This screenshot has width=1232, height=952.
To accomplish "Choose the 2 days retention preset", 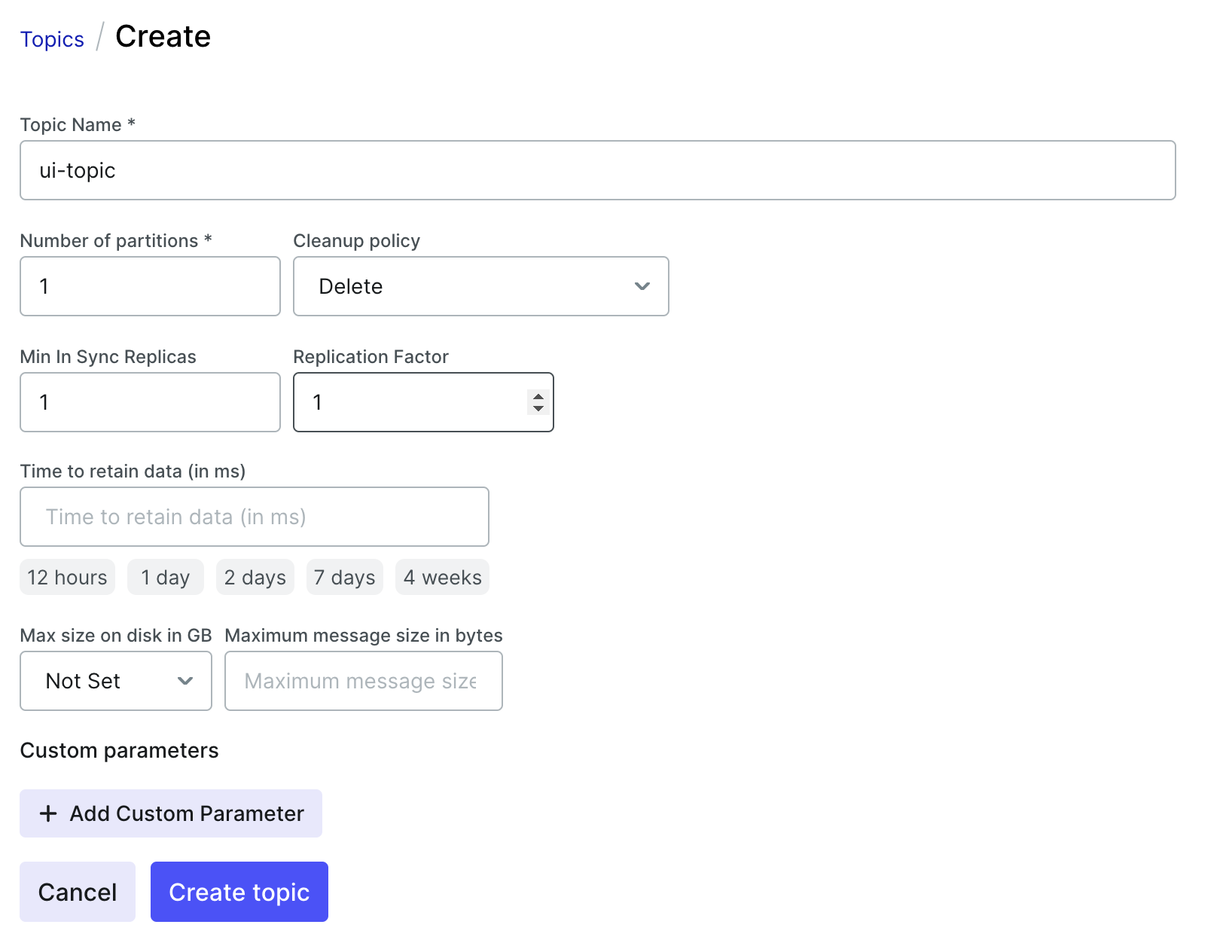I will tap(255, 577).
